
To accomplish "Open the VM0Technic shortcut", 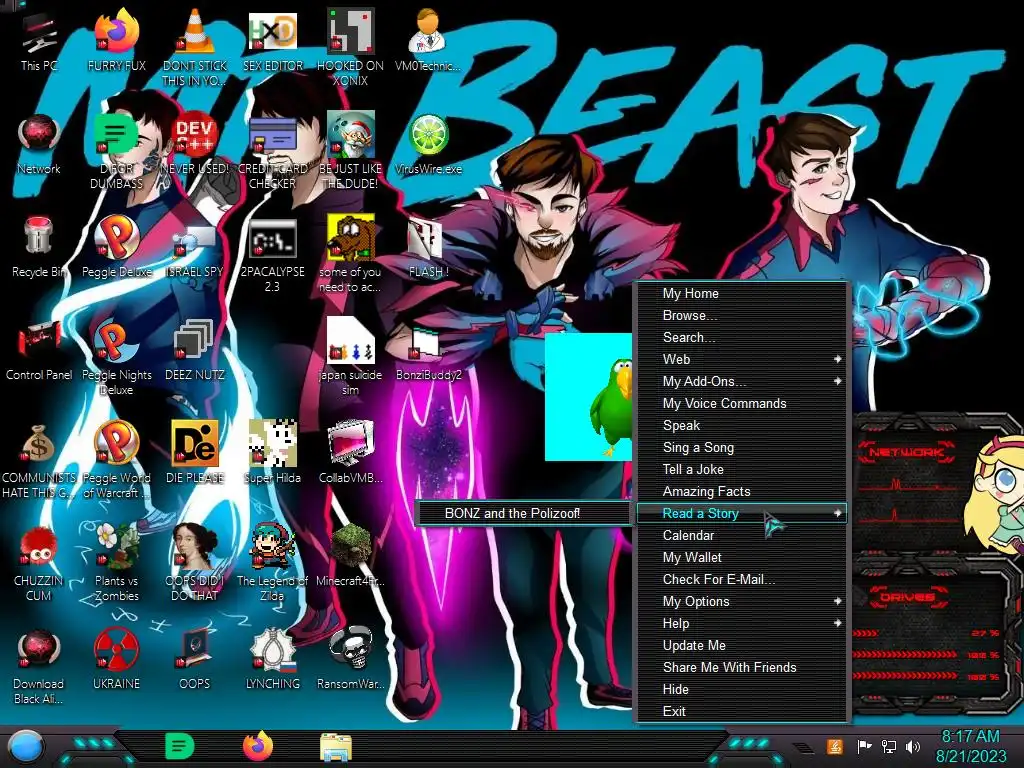I will (428, 42).
